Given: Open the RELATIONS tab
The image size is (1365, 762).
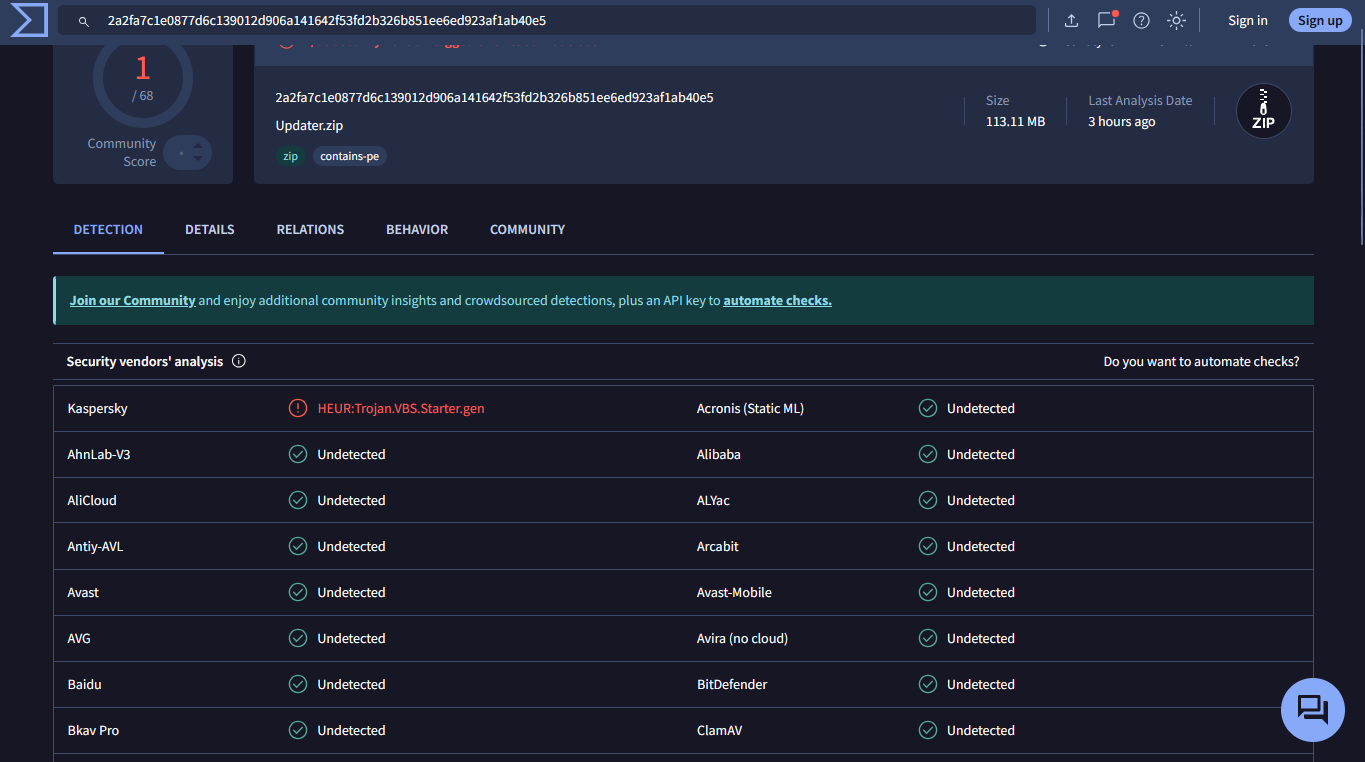Looking at the screenshot, I should click(310, 230).
